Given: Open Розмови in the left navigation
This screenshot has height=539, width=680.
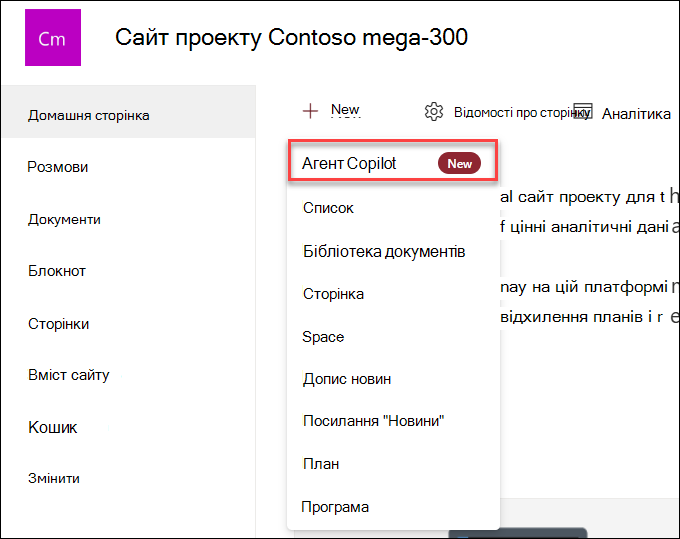Looking at the screenshot, I should click(58, 167).
